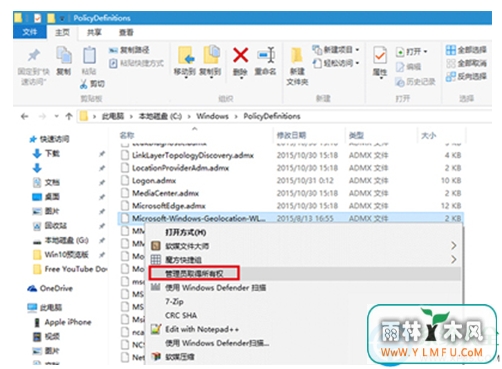Screen dimensions: 502x369
Task: Select the Cut scissors option
Action: pos(92,84)
